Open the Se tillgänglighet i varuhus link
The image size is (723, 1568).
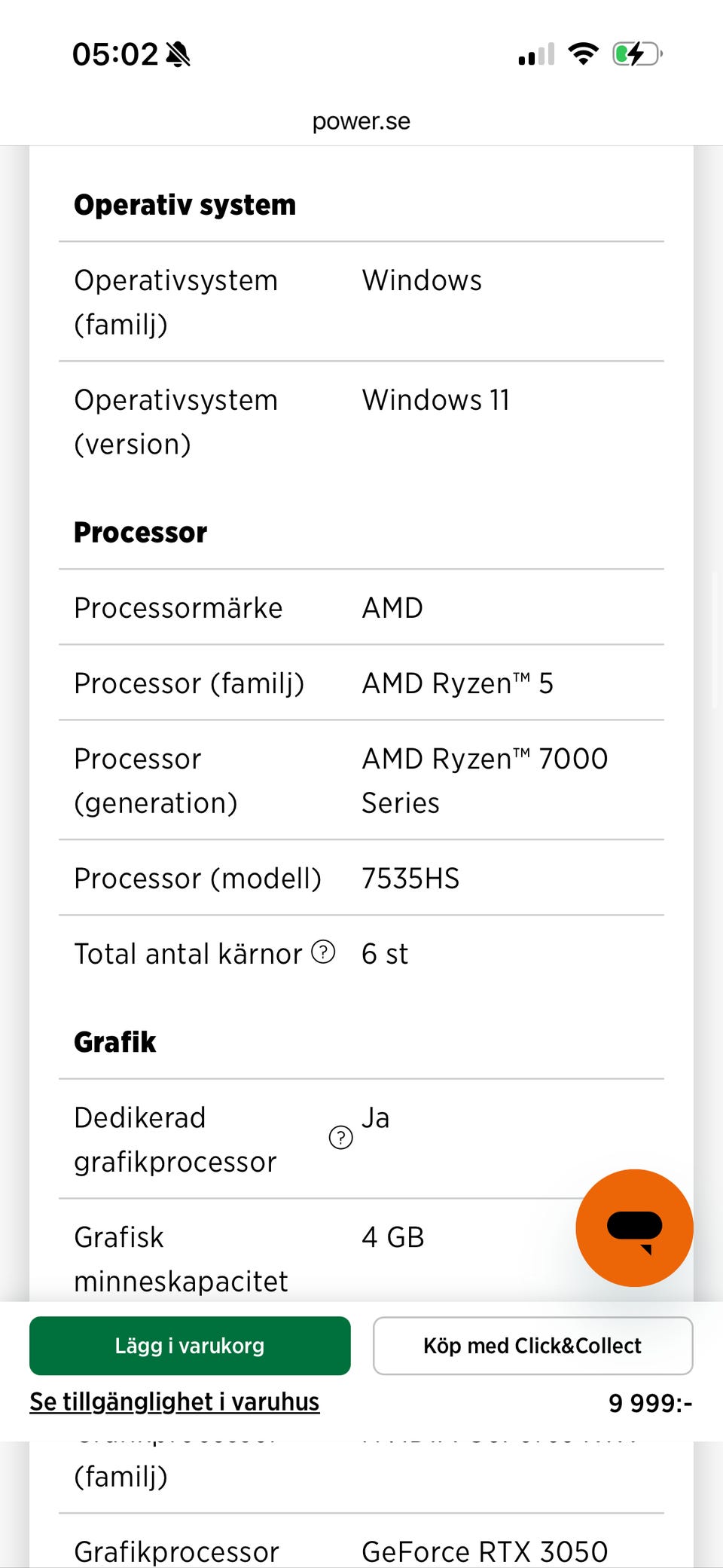click(175, 1401)
